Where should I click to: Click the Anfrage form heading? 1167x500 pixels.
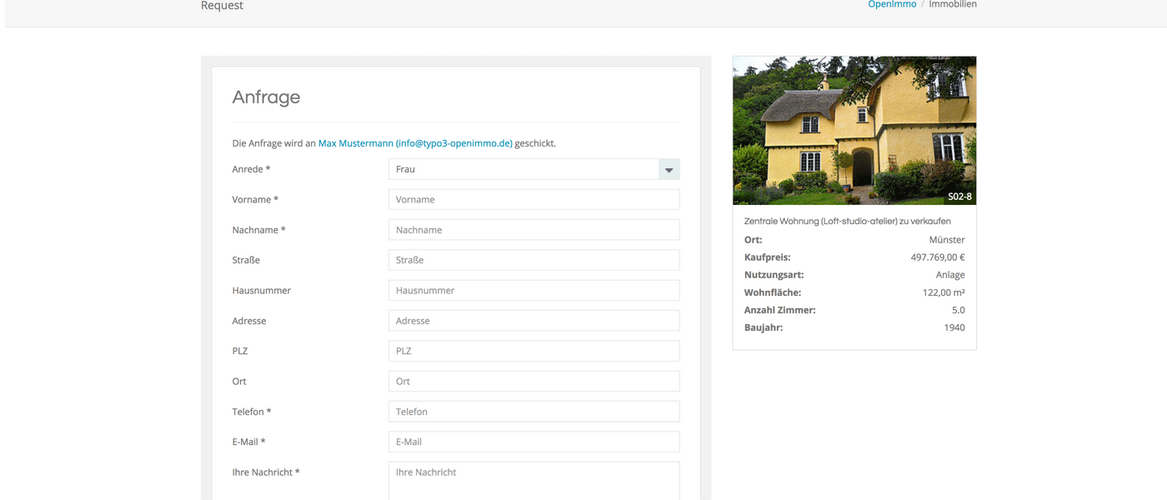pyautogui.click(x=266, y=97)
